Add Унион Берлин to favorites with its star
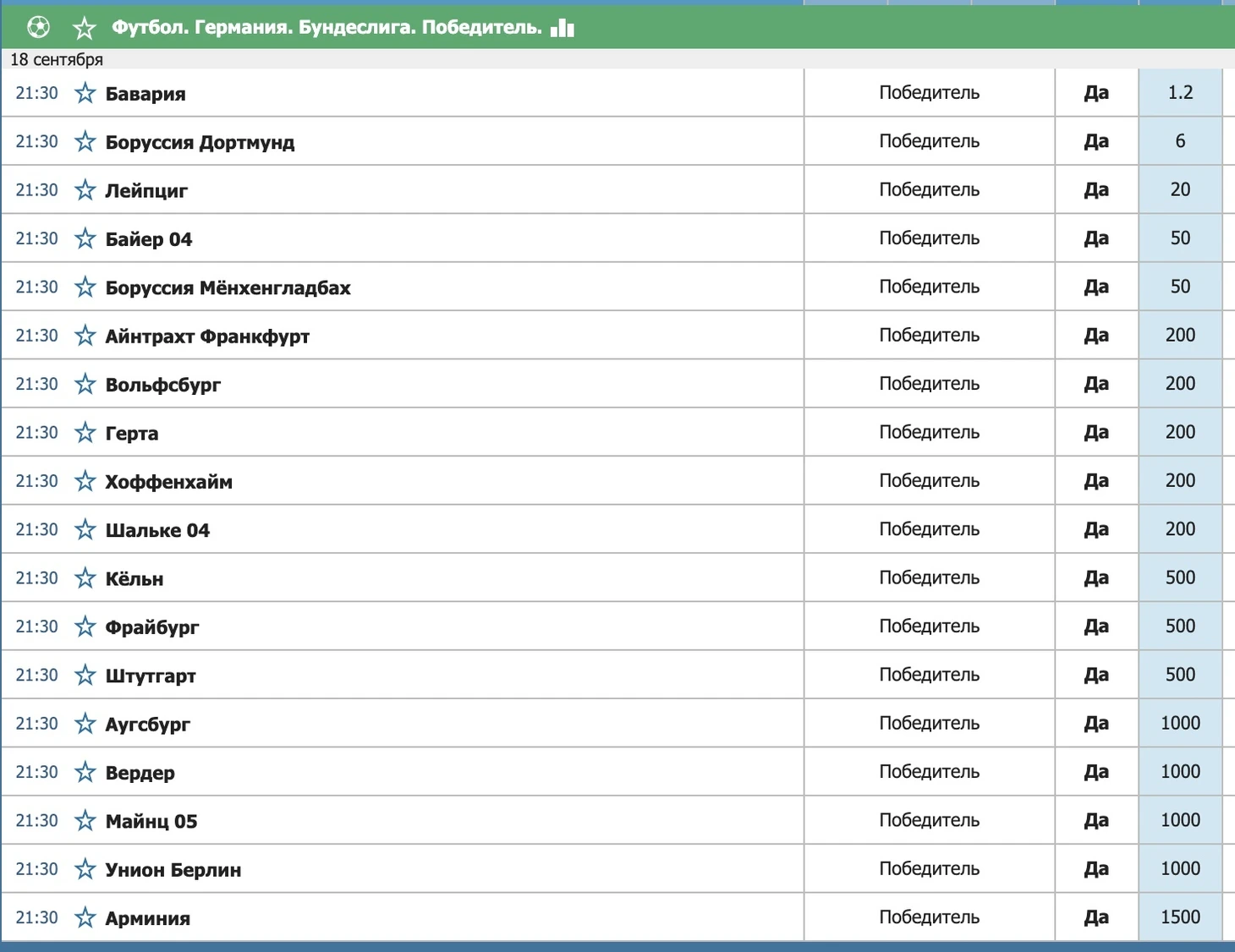This screenshot has width=1235, height=952. point(85,869)
